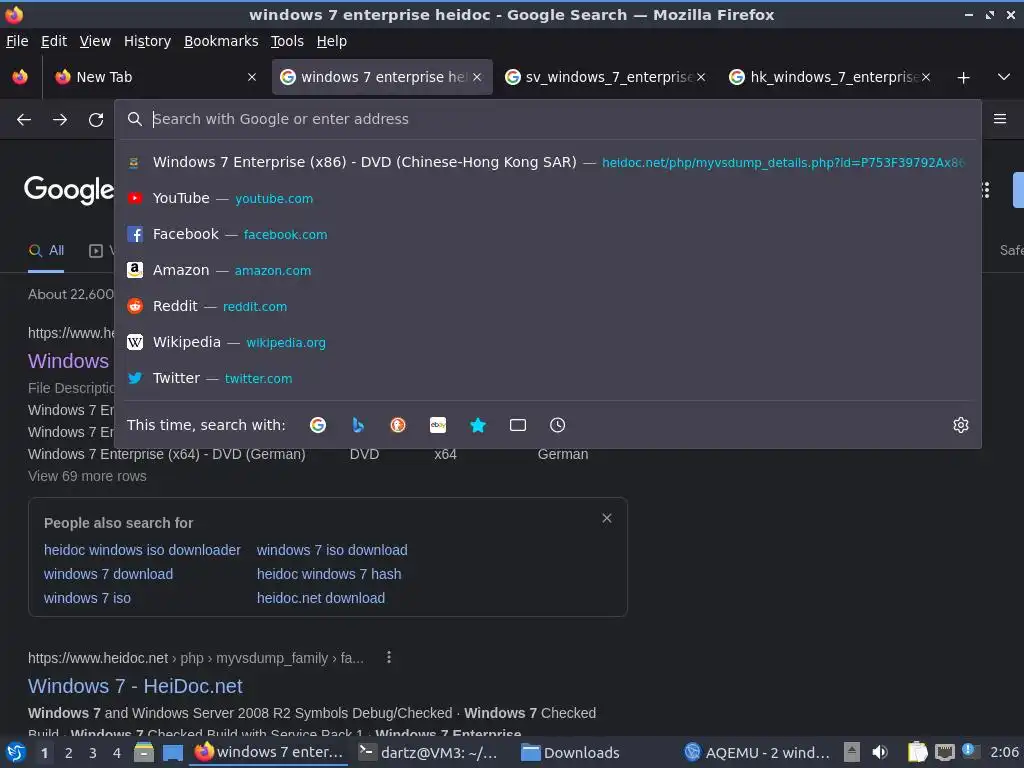The image size is (1024, 768).
Task: Open a new tab with plus button
Action: [963, 78]
